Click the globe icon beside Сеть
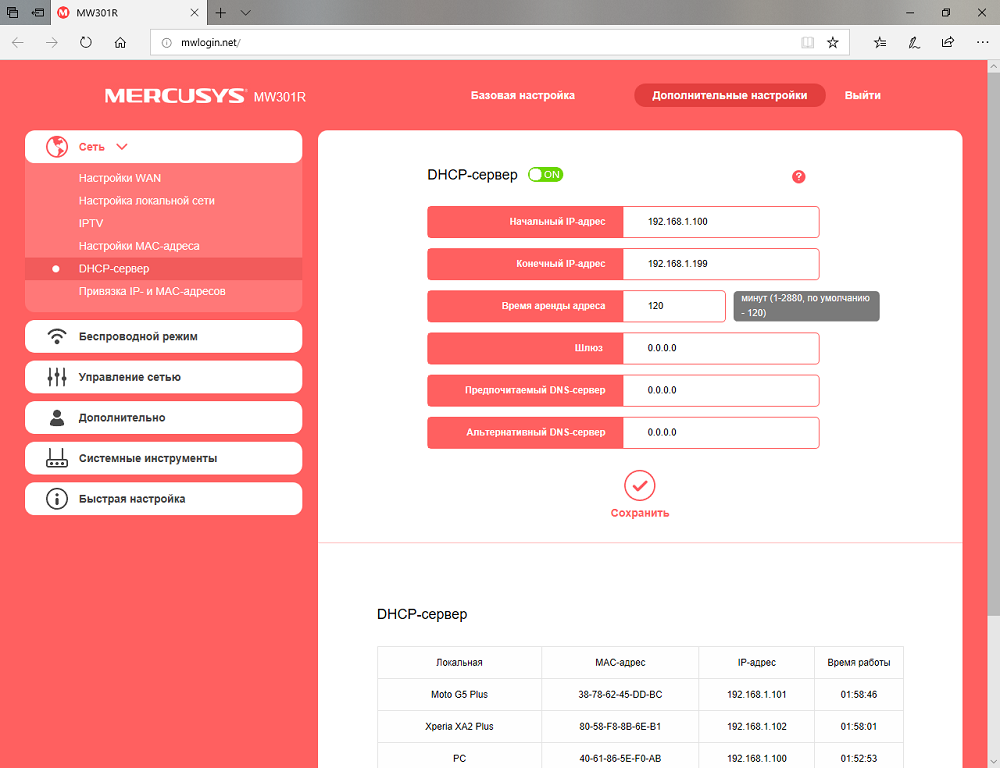 57,147
